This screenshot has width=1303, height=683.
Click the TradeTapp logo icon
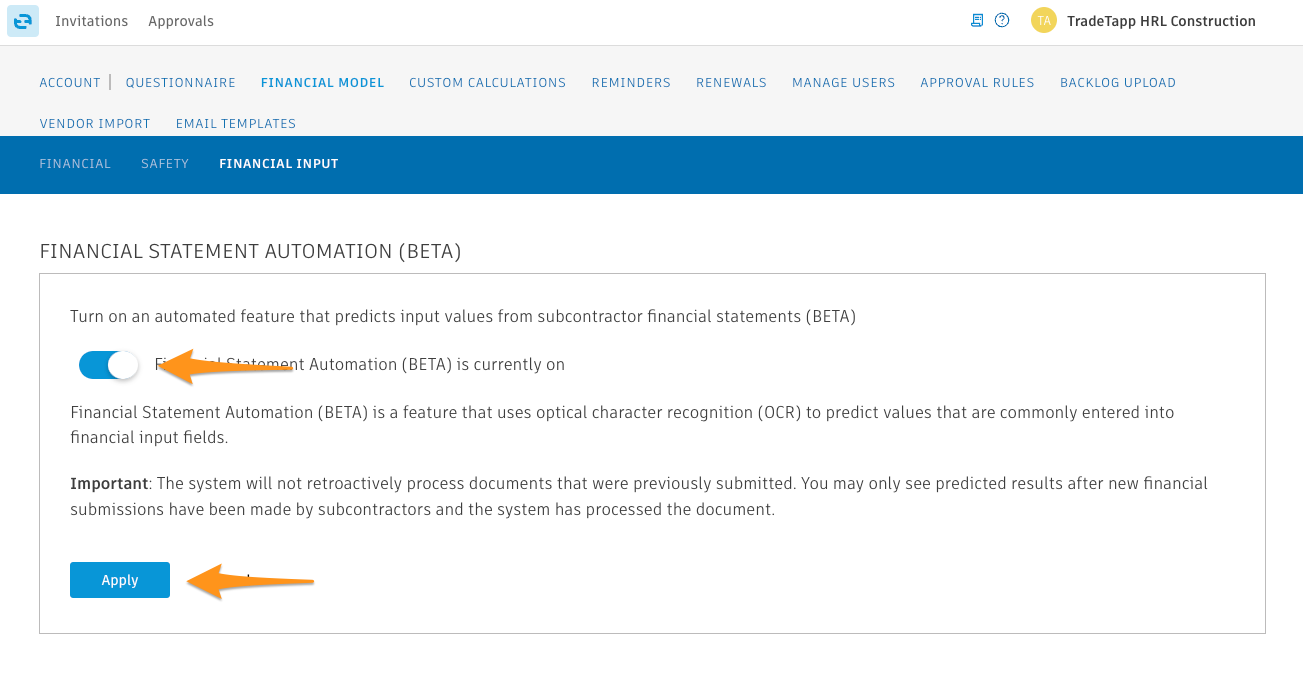point(23,21)
